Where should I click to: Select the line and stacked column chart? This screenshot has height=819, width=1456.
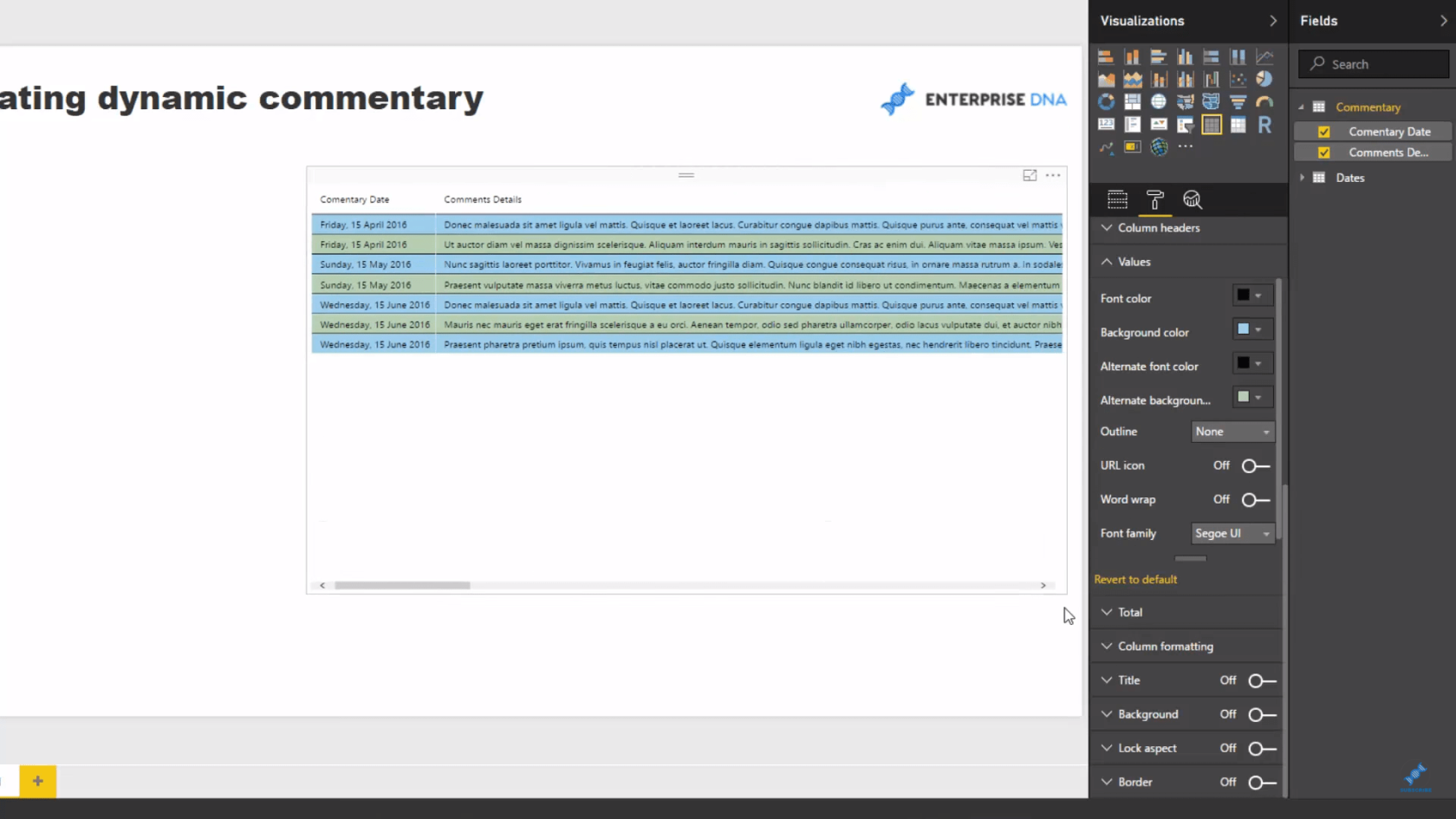[x=1159, y=80]
